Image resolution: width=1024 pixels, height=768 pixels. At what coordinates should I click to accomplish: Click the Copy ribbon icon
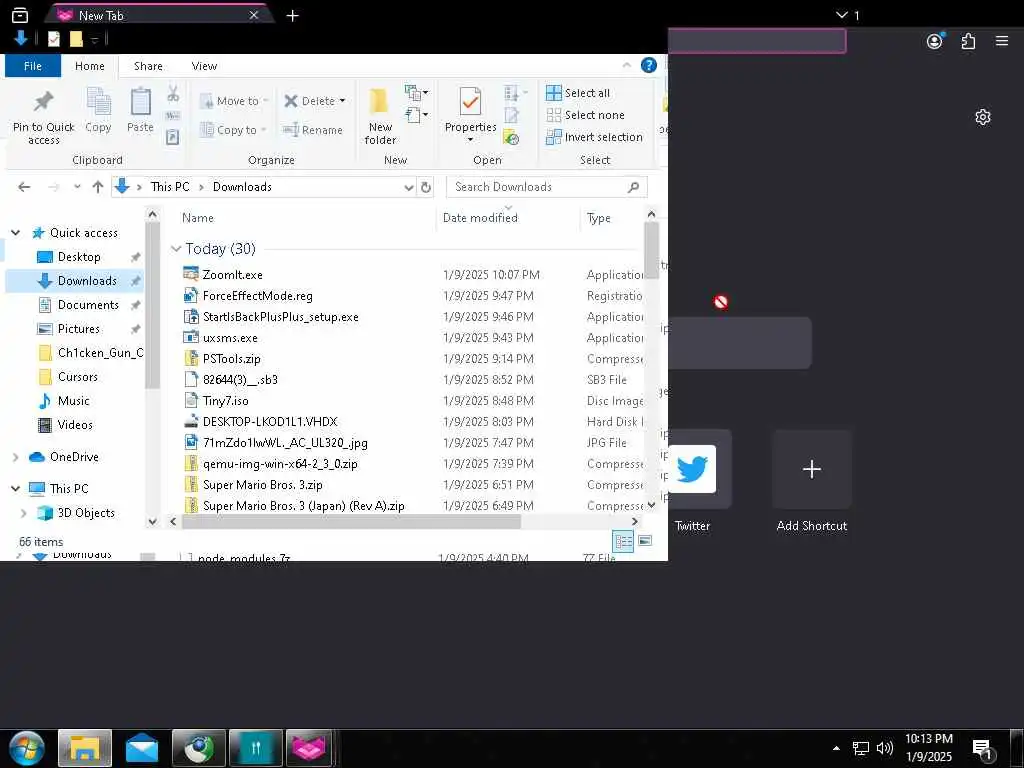pos(99,103)
